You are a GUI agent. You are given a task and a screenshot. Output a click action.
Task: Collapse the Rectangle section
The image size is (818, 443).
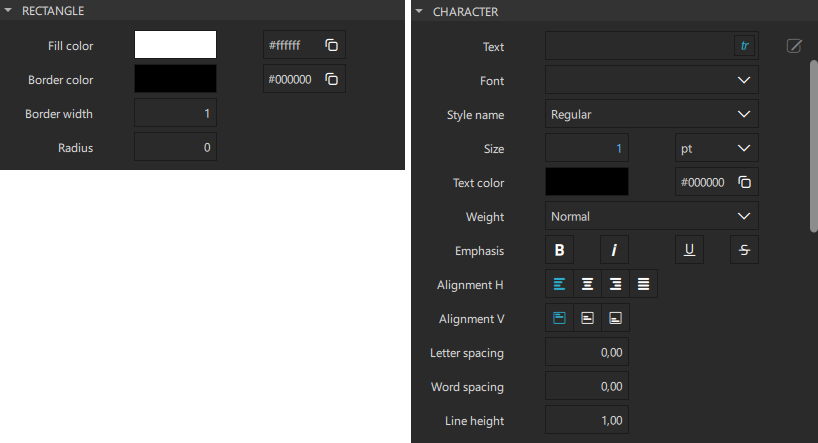8,10
